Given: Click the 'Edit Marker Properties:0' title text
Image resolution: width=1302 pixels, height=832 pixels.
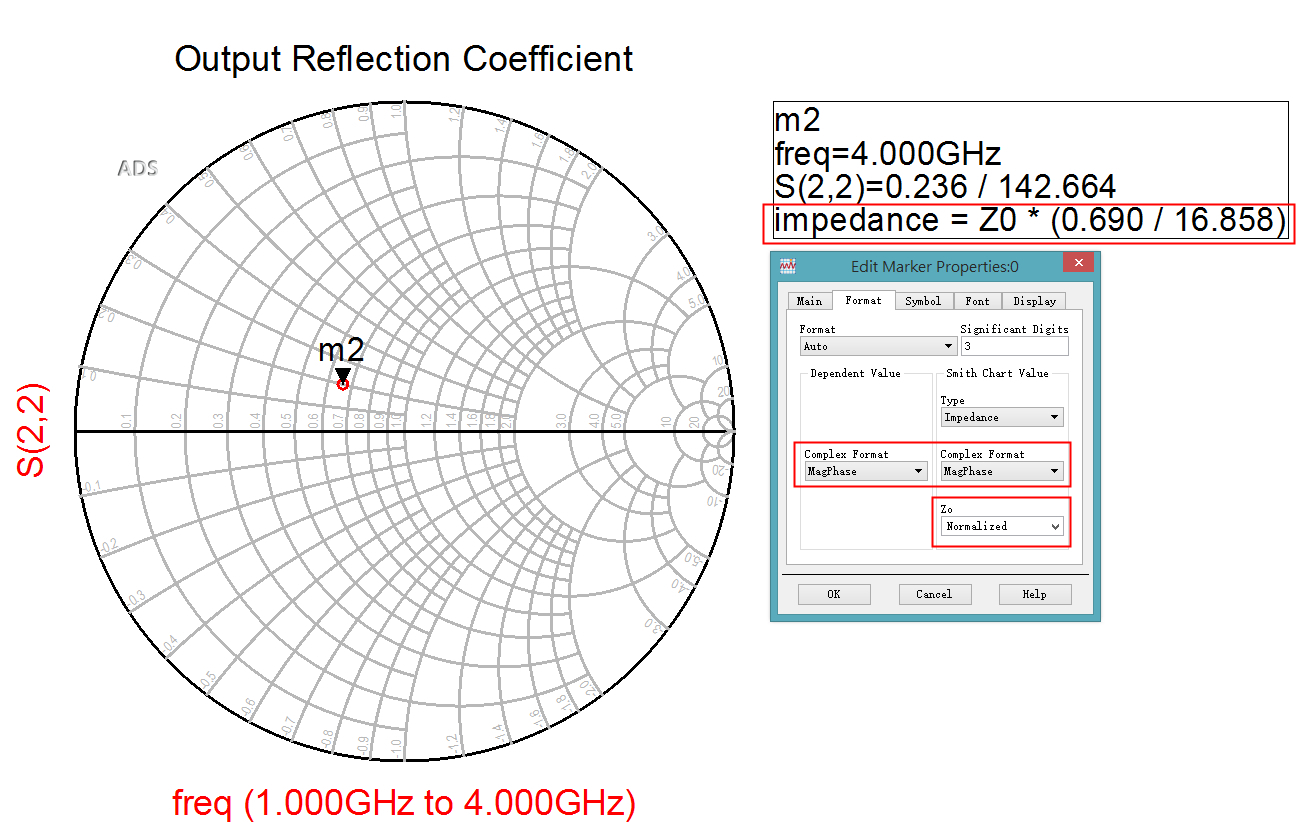Looking at the screenshot, I should [x=935, y=266].
